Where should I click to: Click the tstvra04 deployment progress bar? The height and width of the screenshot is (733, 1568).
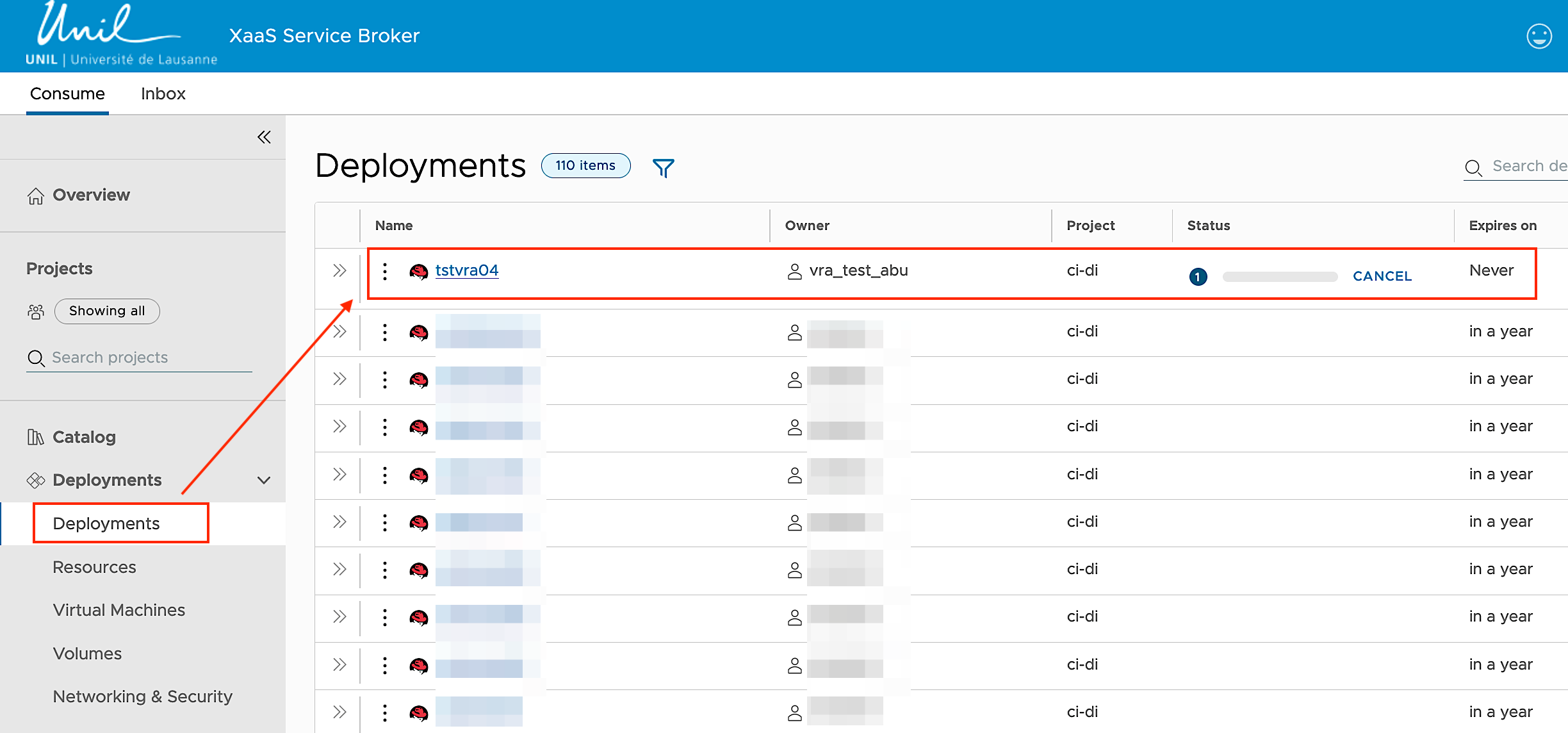[x=1280, y=277]
